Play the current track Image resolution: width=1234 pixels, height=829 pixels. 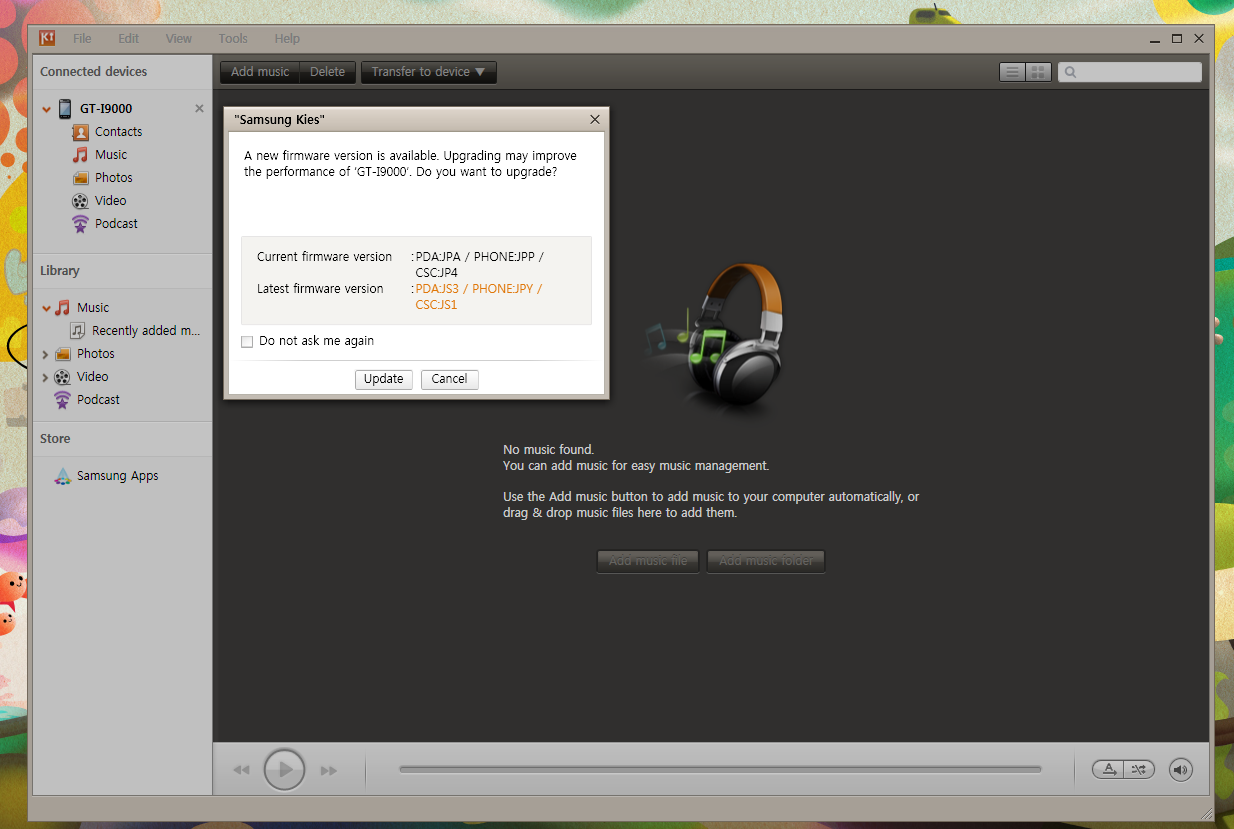(284, 770)
